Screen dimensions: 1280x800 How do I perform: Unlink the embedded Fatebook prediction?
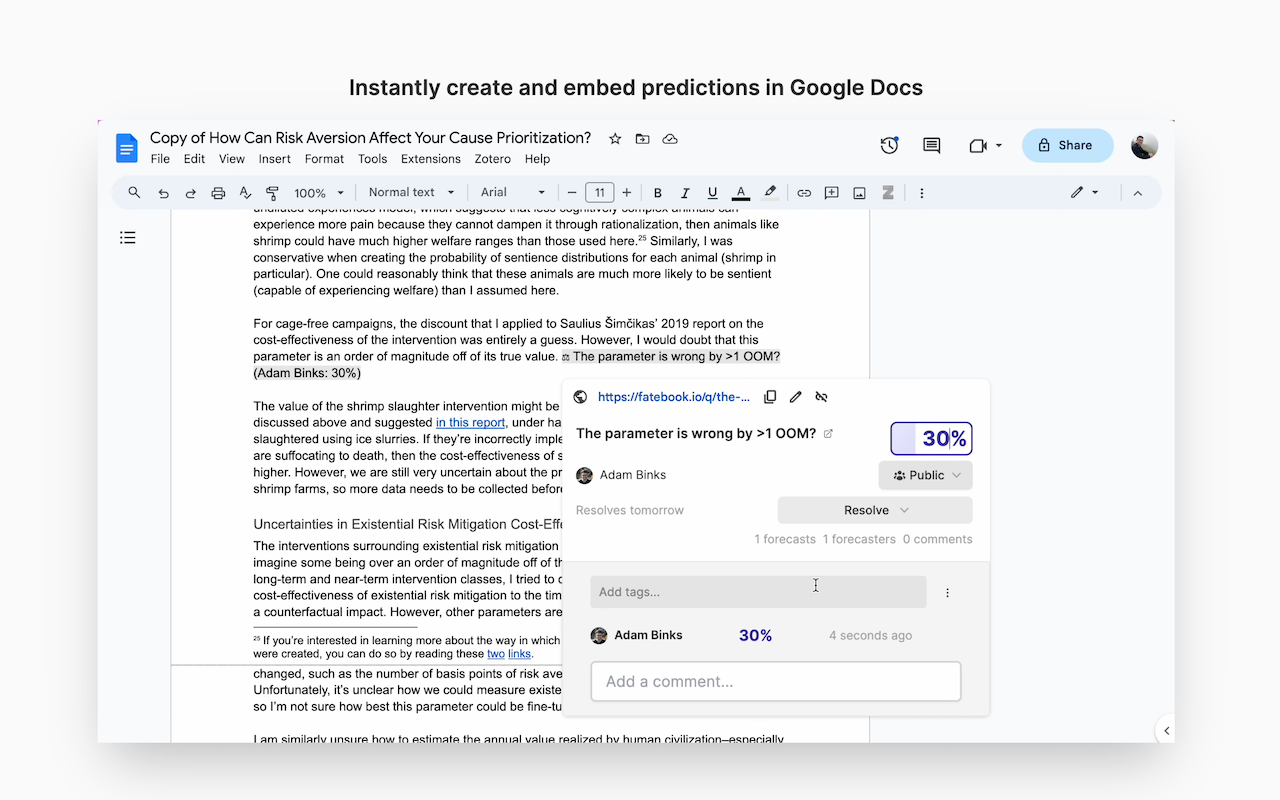tap(821, 397)
